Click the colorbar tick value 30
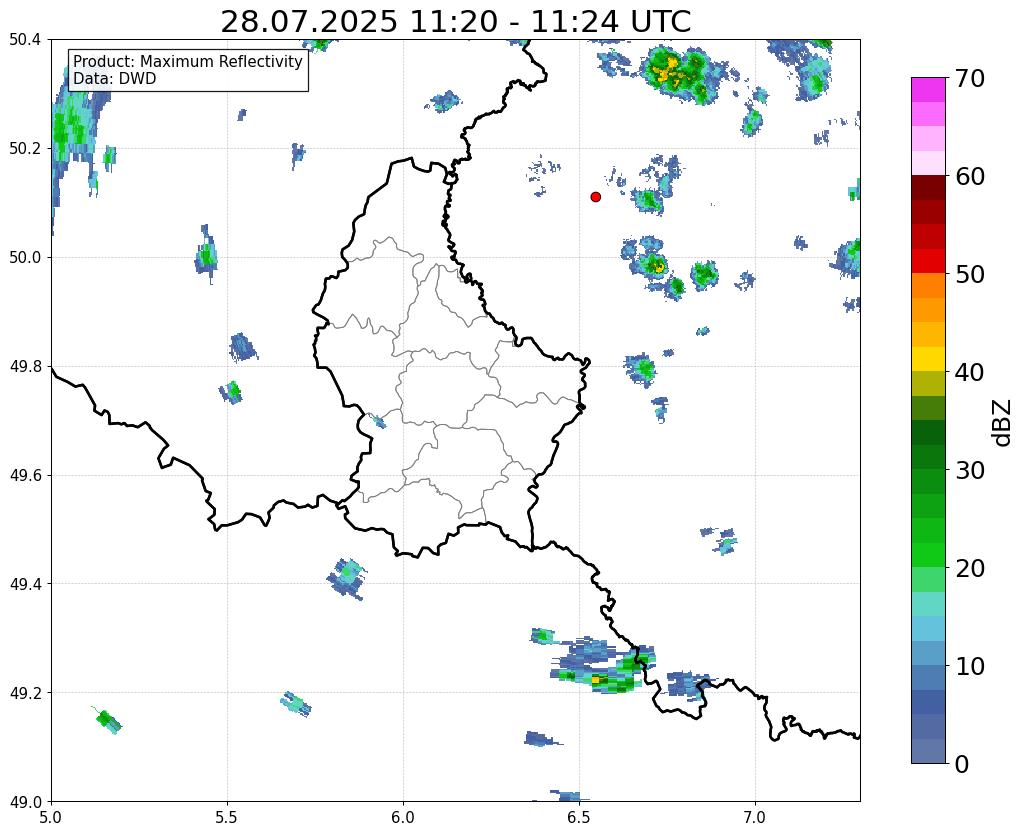1023x834 pixels. [x=970, y=470]
